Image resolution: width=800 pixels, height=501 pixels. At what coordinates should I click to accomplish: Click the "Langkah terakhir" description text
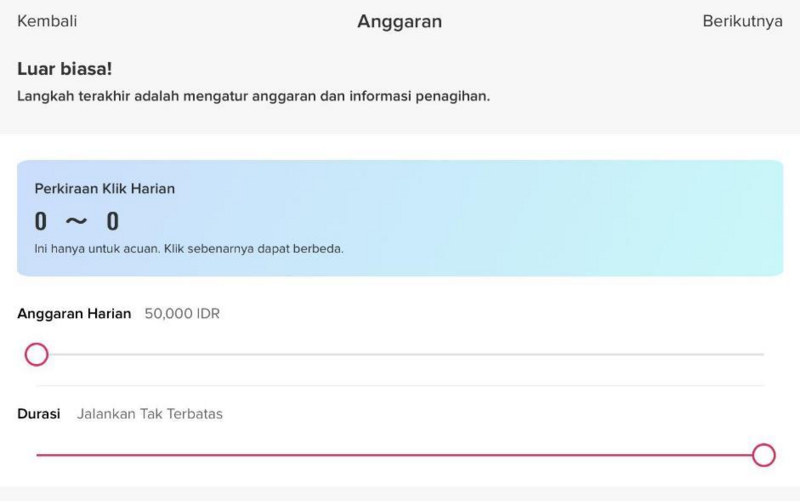253,98
